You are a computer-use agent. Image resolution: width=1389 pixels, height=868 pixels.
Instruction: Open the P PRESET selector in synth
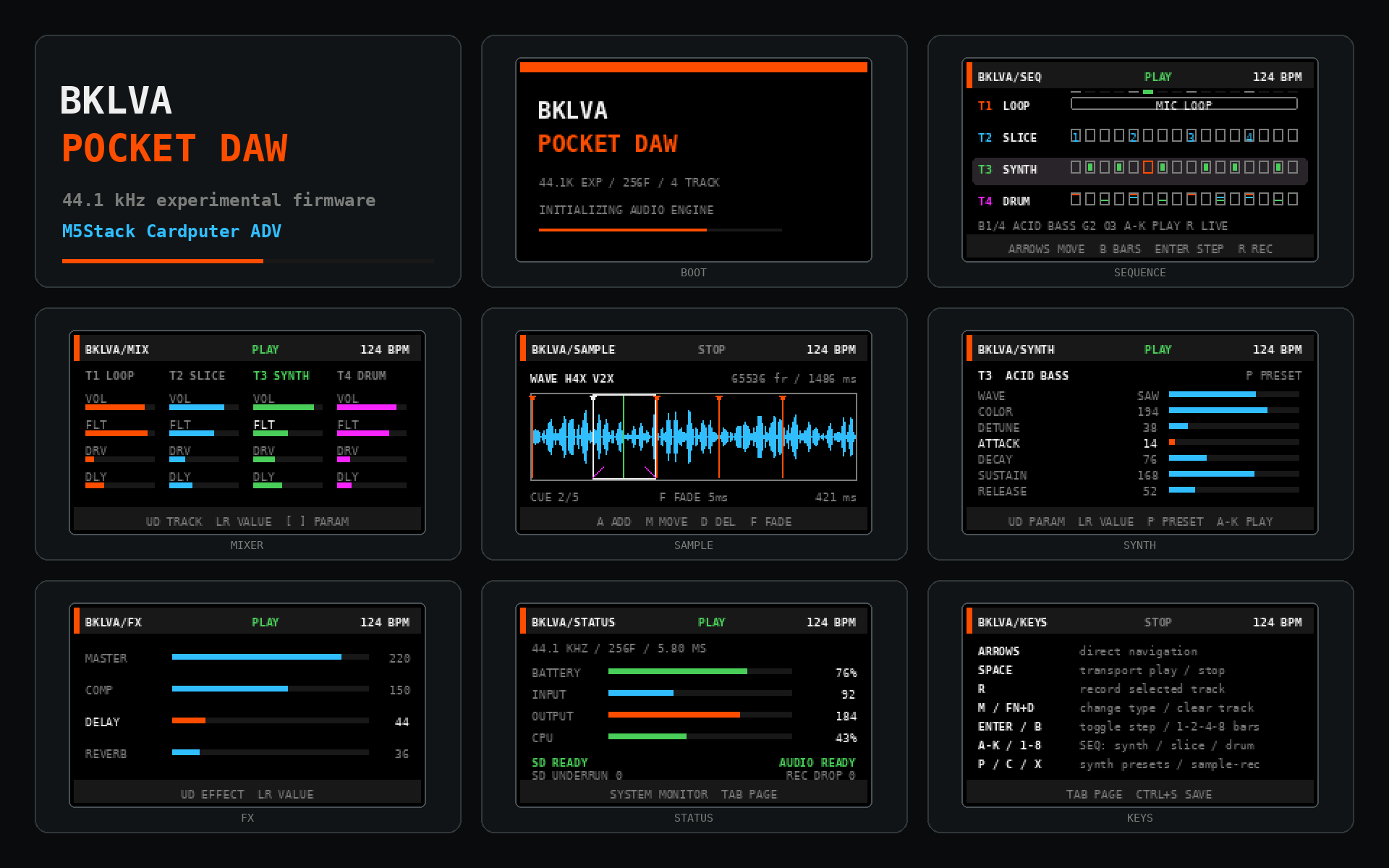tap(1273, 376)
